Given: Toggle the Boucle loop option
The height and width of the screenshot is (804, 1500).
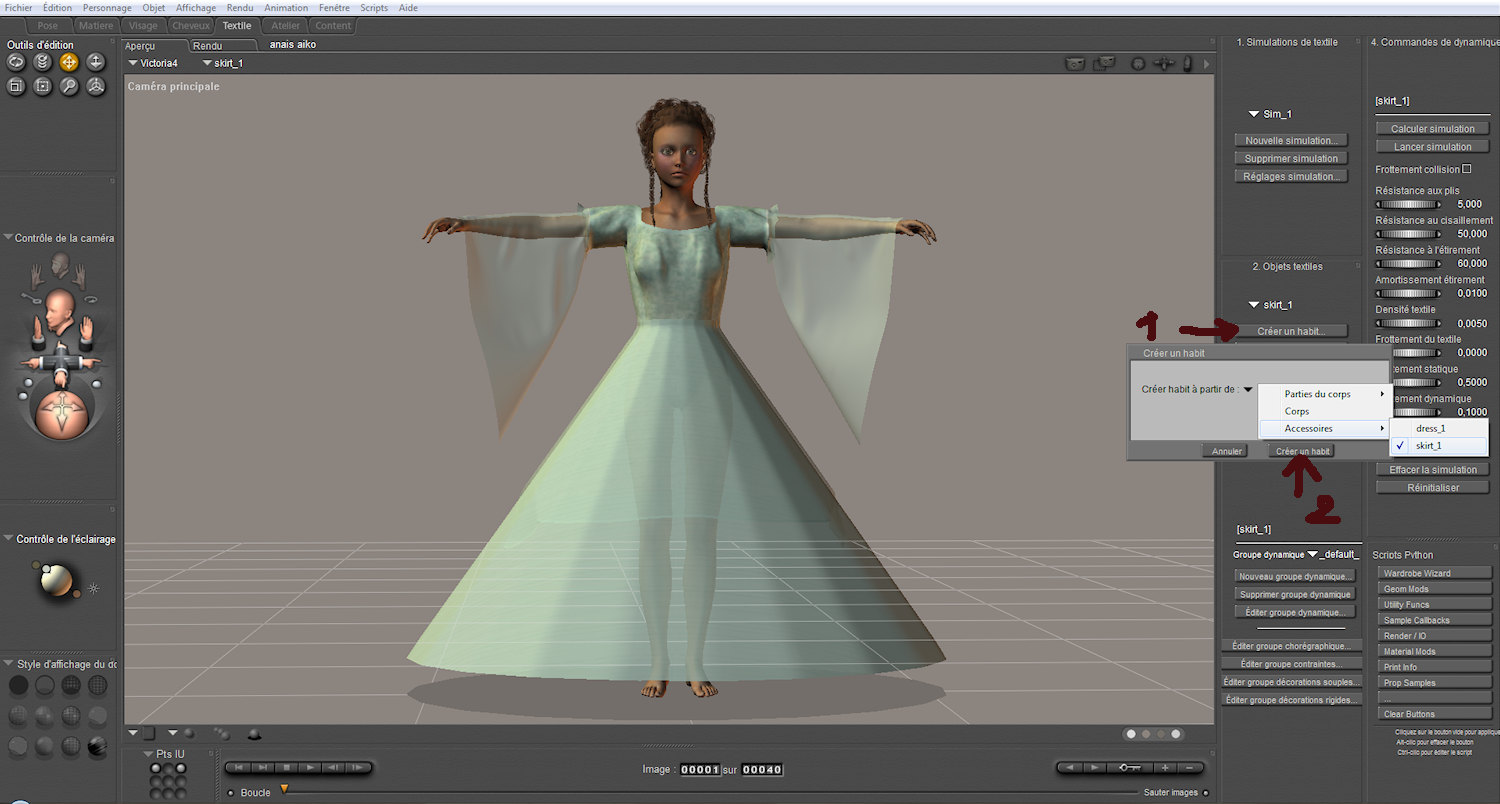Looking at the screenshot, I should click(230, 793).
